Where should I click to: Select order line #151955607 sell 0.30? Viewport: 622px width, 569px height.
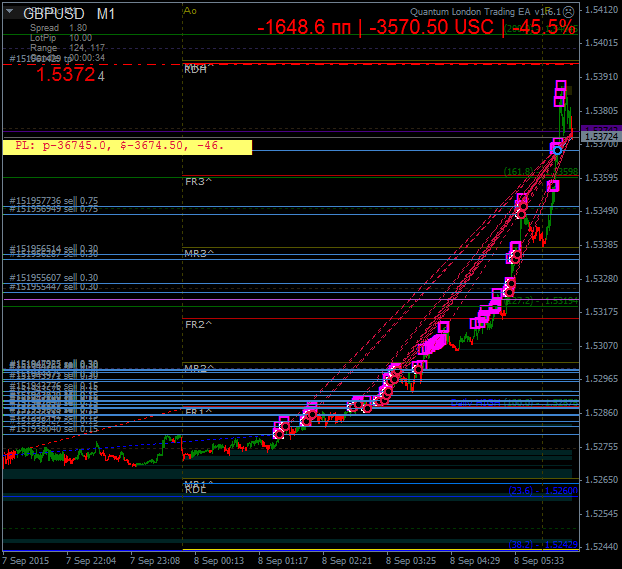(x=54, y=278)
